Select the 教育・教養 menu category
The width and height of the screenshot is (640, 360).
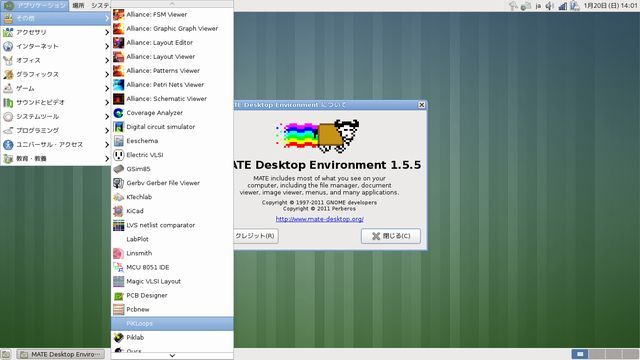coord(56,159)
